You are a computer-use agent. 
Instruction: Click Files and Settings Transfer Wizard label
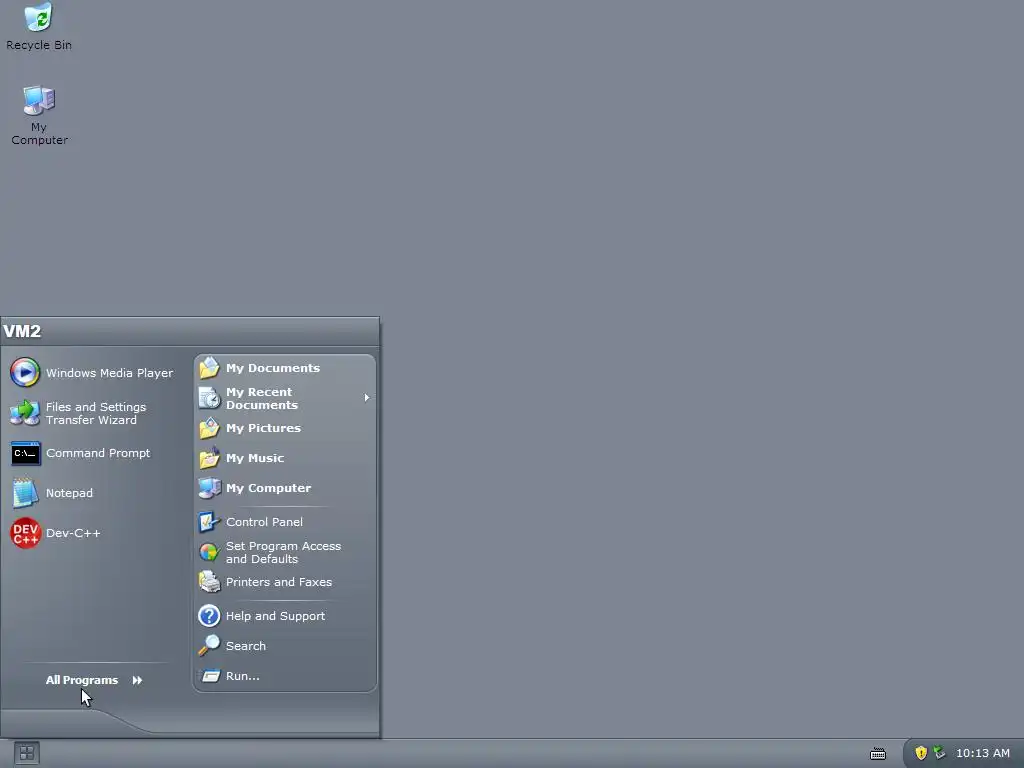point(96,413)
